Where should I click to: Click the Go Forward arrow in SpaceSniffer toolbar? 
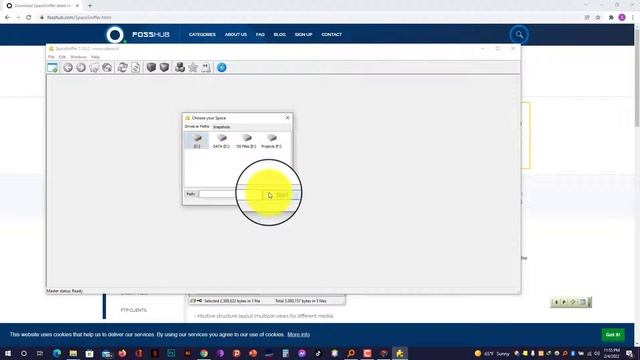(x=81, y=68)
